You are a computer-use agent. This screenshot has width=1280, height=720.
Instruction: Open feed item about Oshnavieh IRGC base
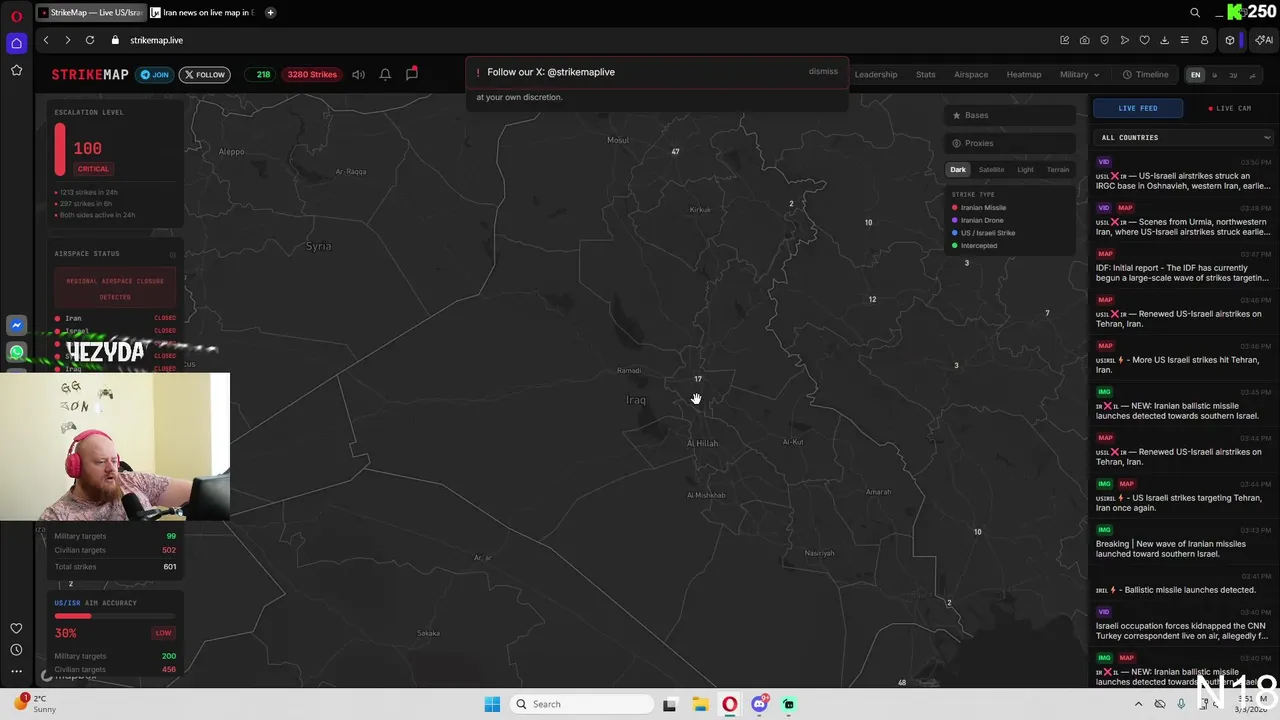(x=1183, y=175)
